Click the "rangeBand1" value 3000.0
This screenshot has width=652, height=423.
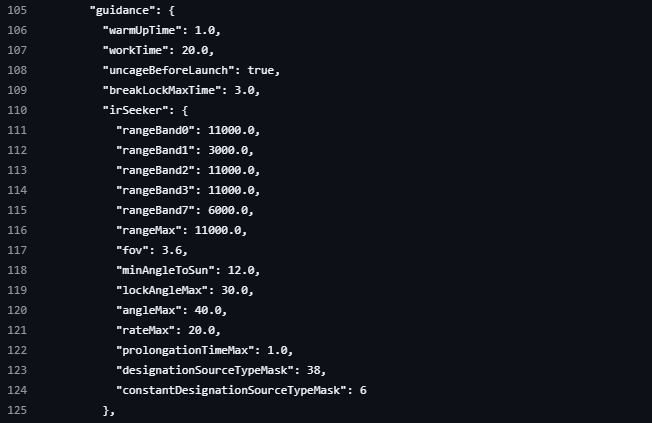coord(233,150)
